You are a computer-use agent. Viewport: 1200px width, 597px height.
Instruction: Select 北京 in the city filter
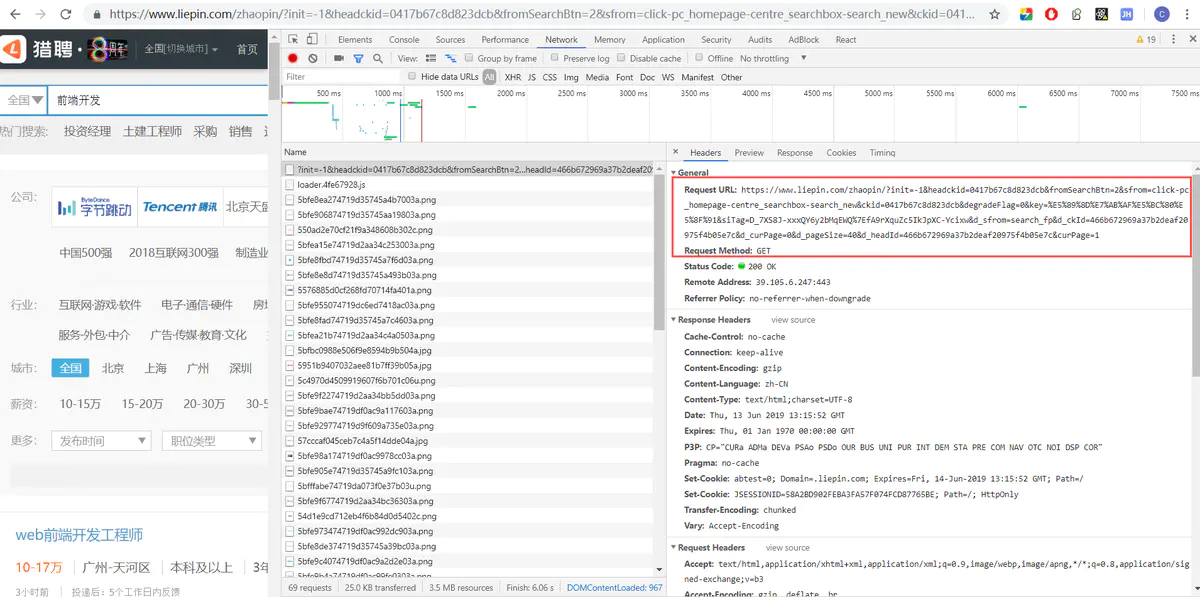pyautogui.click(x=113, y=368)
